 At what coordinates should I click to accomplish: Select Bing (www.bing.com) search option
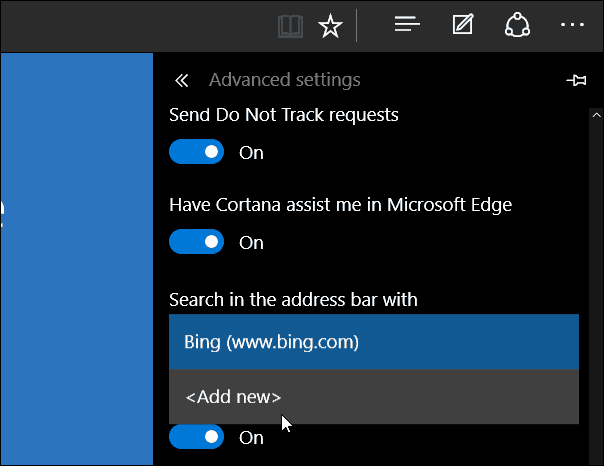(x=374, y=342)
